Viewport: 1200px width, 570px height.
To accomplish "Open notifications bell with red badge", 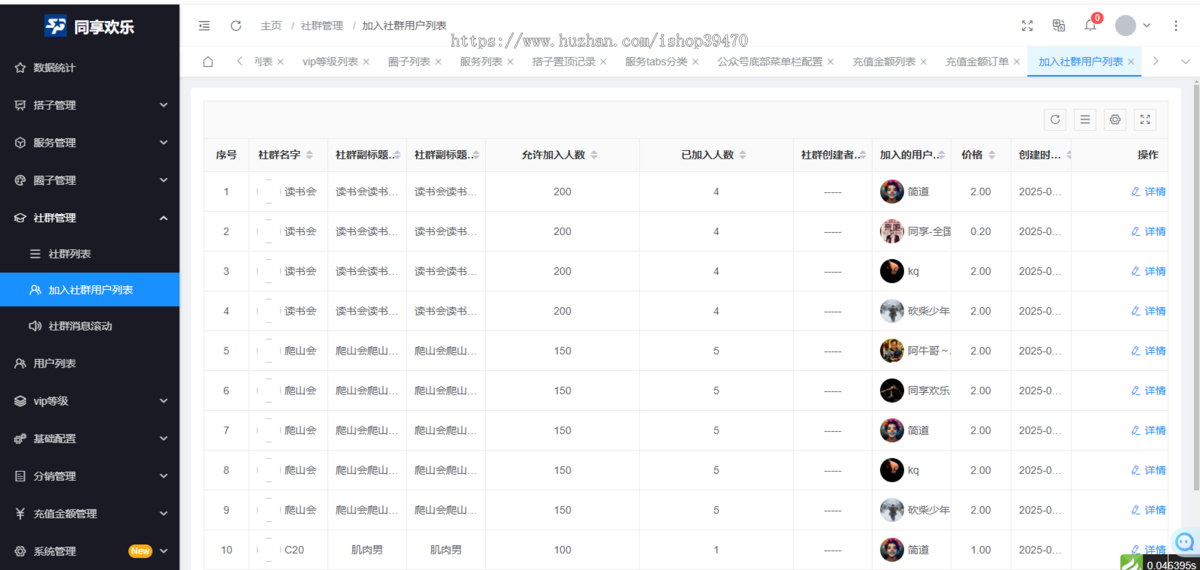I will pyautogui.click(x=1091, y=25).
